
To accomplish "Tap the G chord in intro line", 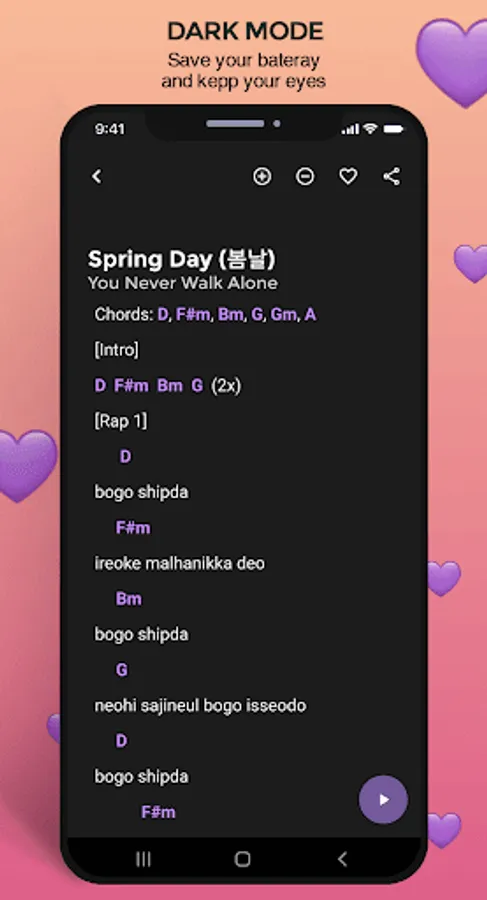I will point(197,386).
